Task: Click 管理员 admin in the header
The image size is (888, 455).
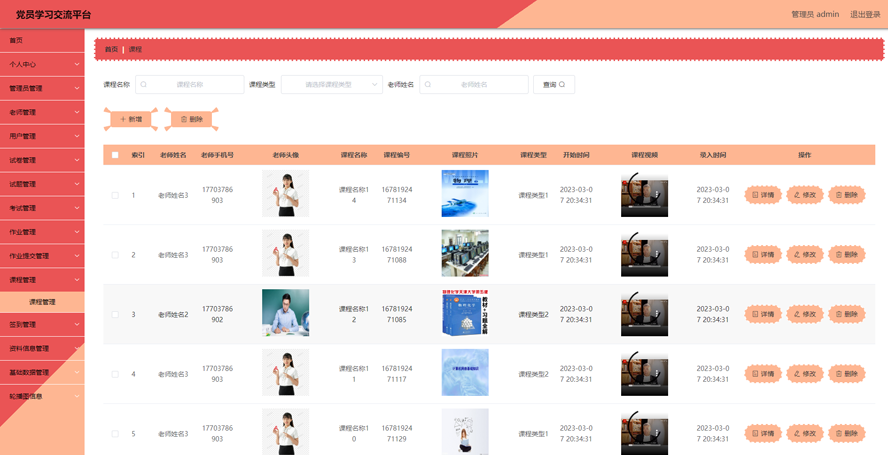Action: click(815, 14)
